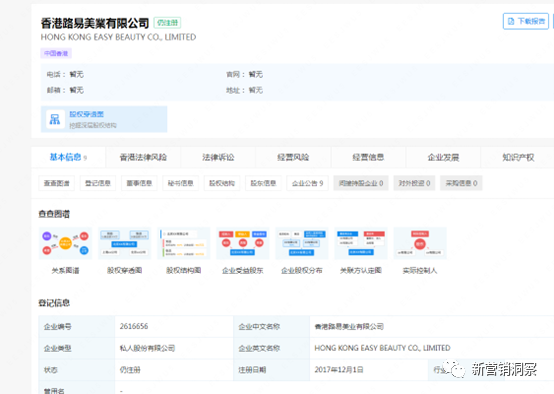This screenshot has width=554, height=394.
Task: Open the 关联方认定图 graph thumbnail
Action: pyautogui.click(x=361, y=243)
